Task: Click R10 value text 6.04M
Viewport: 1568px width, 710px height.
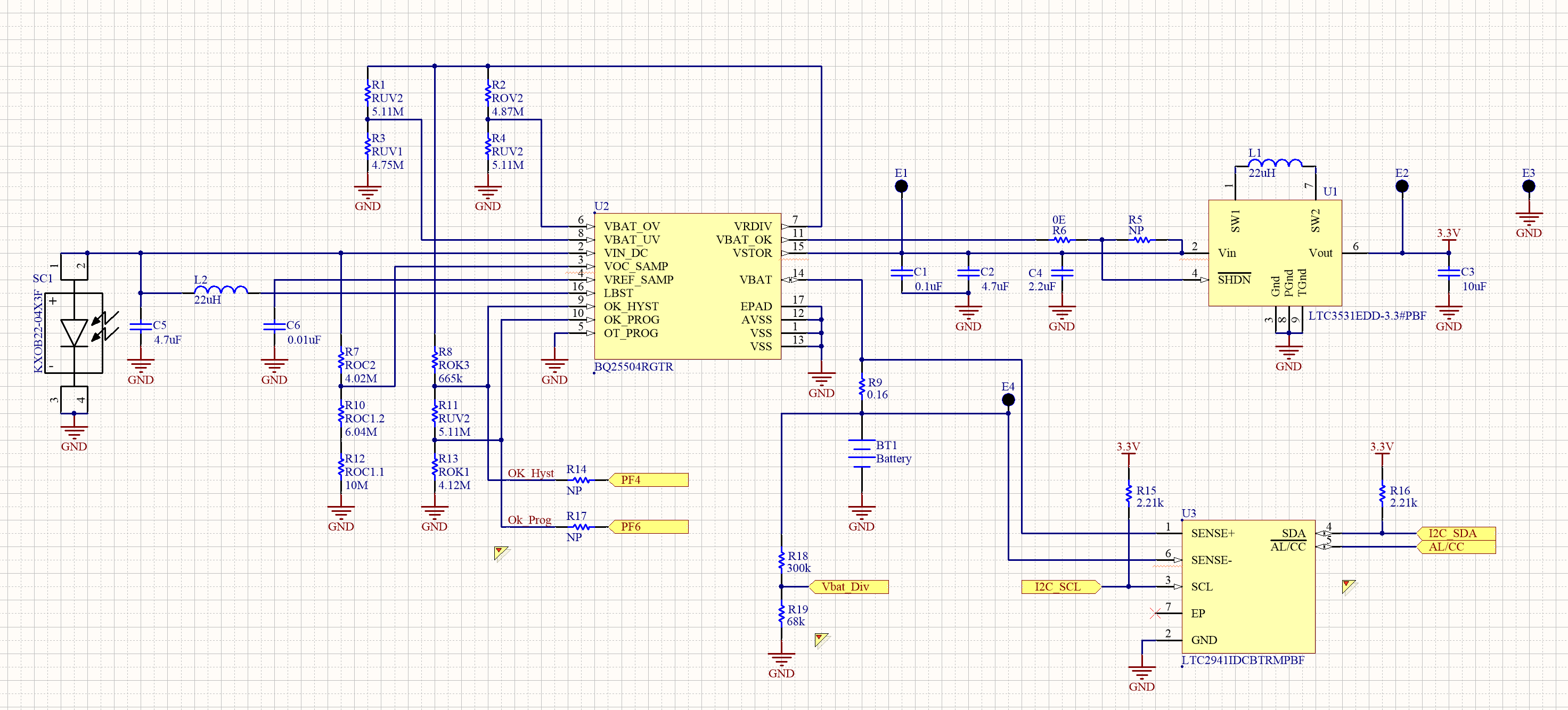Action: point(361,432)
